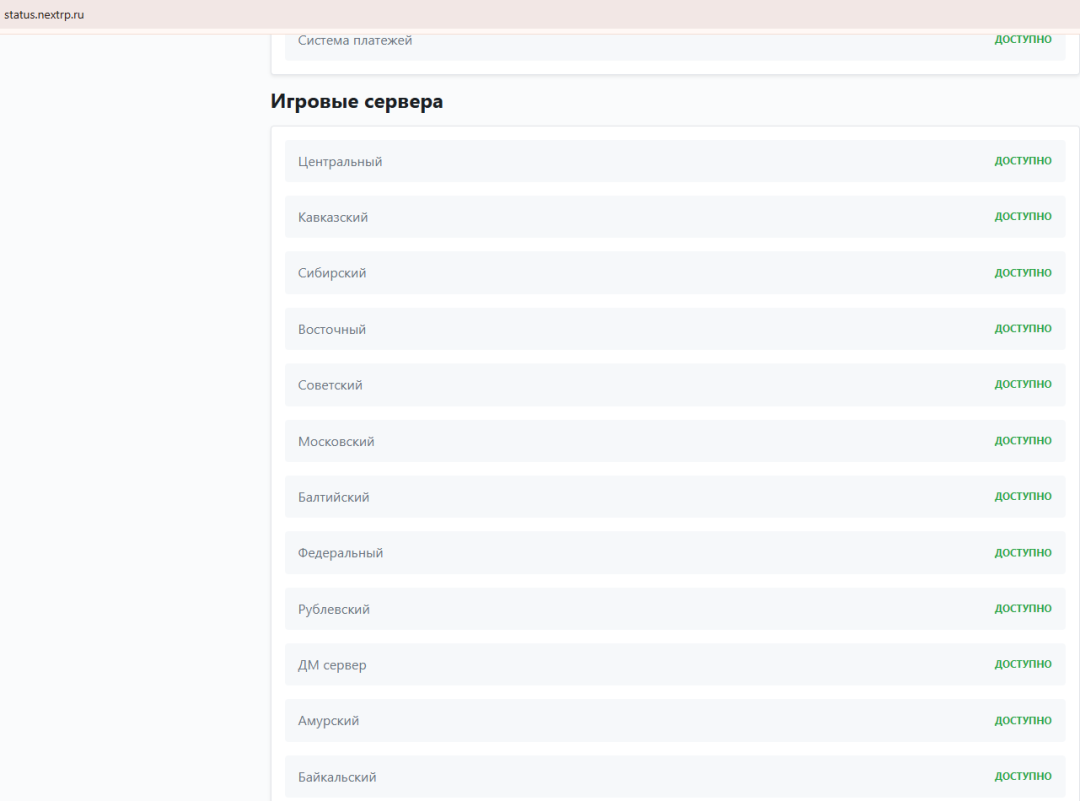The height and width of the screenshot is (801, 1080).
Task: Click the status.nextrp.ru address text
Action: pyautogui.click(x=44, y=15)
